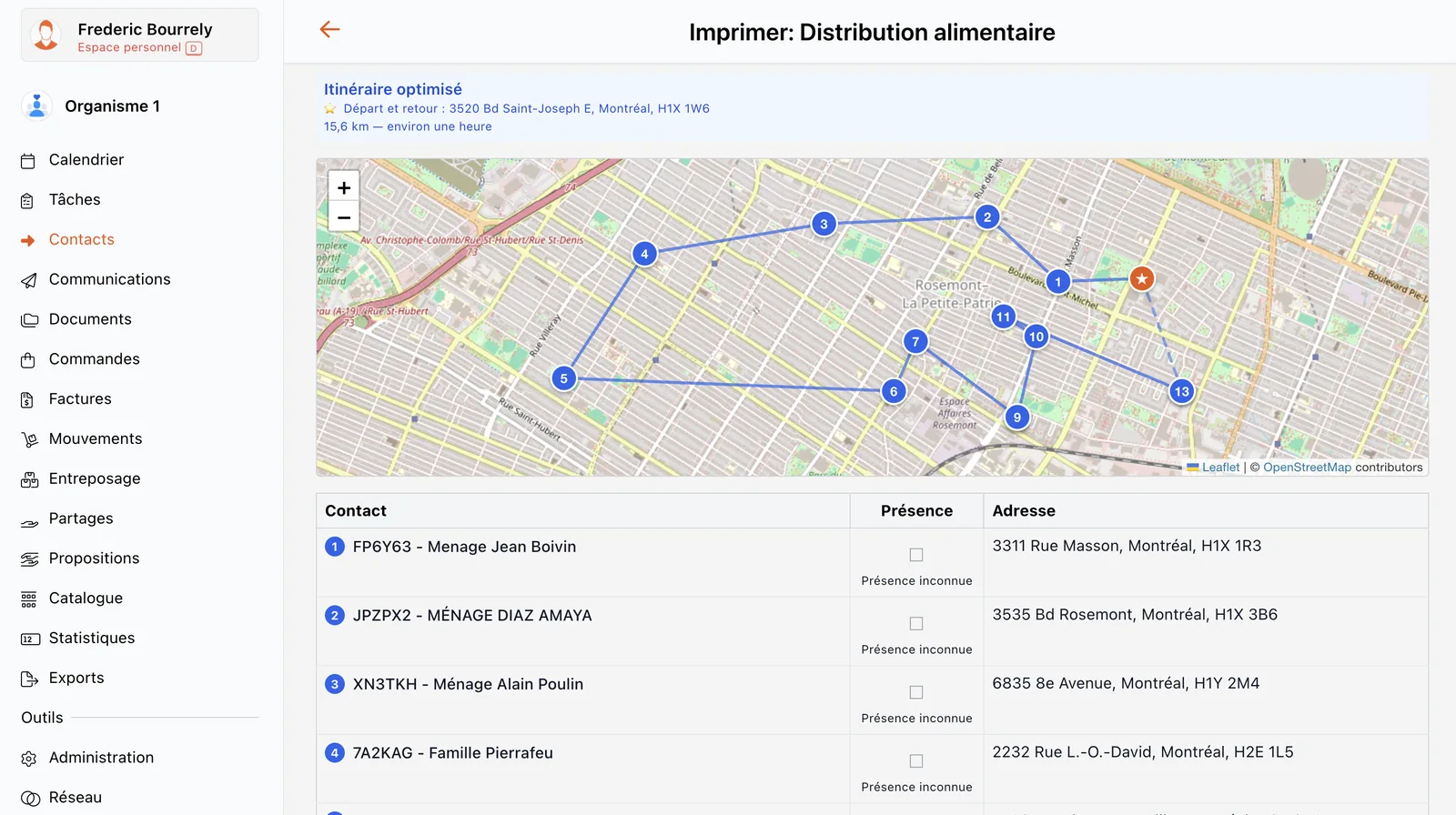Zoom in on the map
The image size is (1456, 815).
point(344,187)
